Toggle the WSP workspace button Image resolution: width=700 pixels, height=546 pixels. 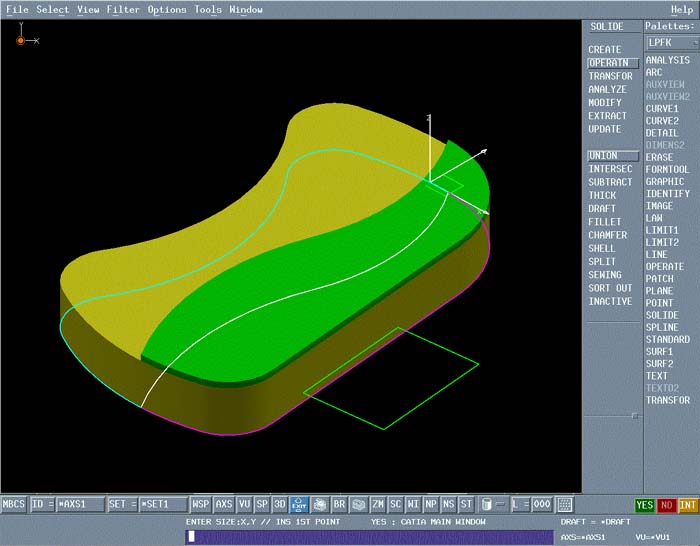click(x=201, y=505)
